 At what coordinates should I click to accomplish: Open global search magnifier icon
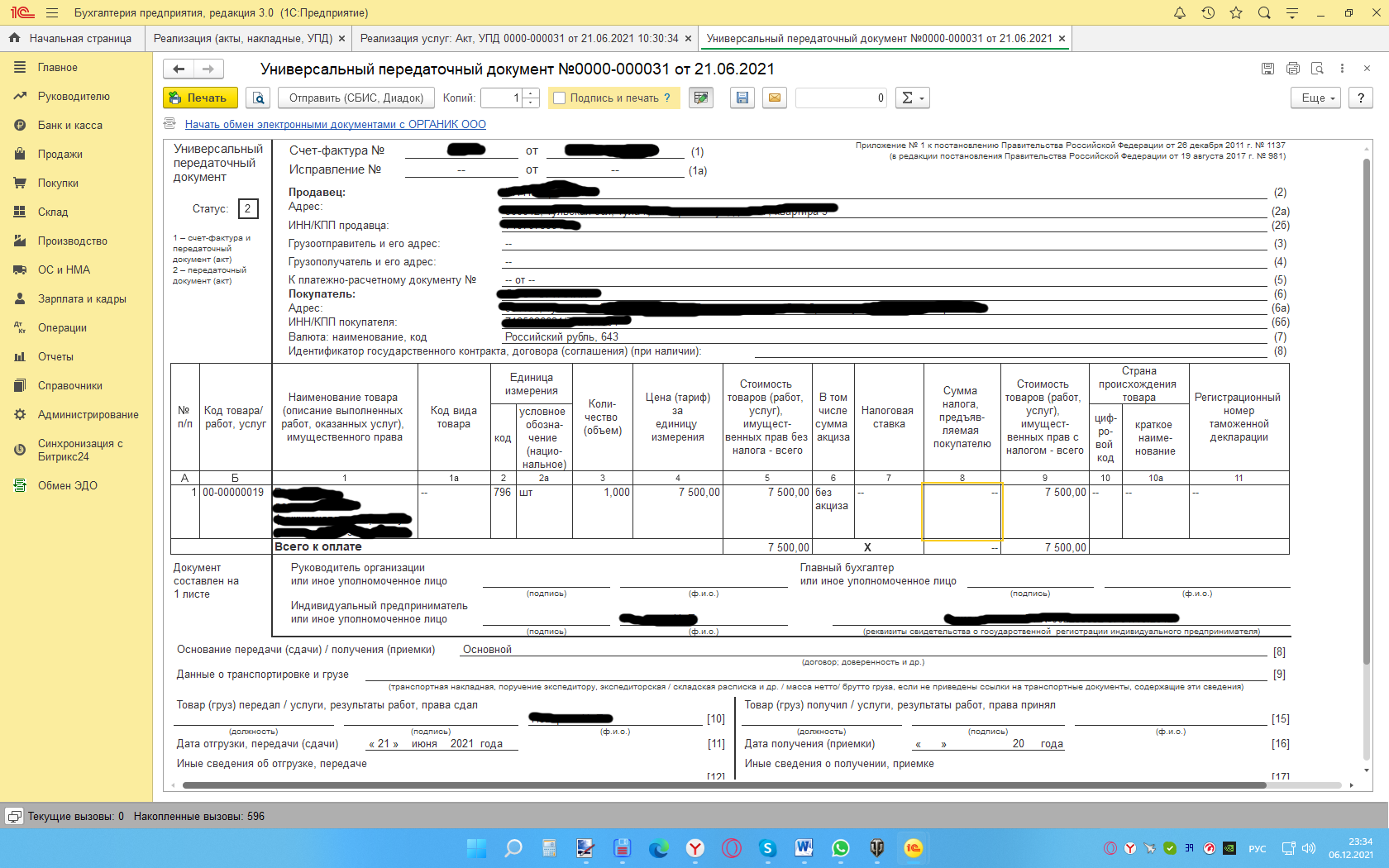coord(1264,13)
